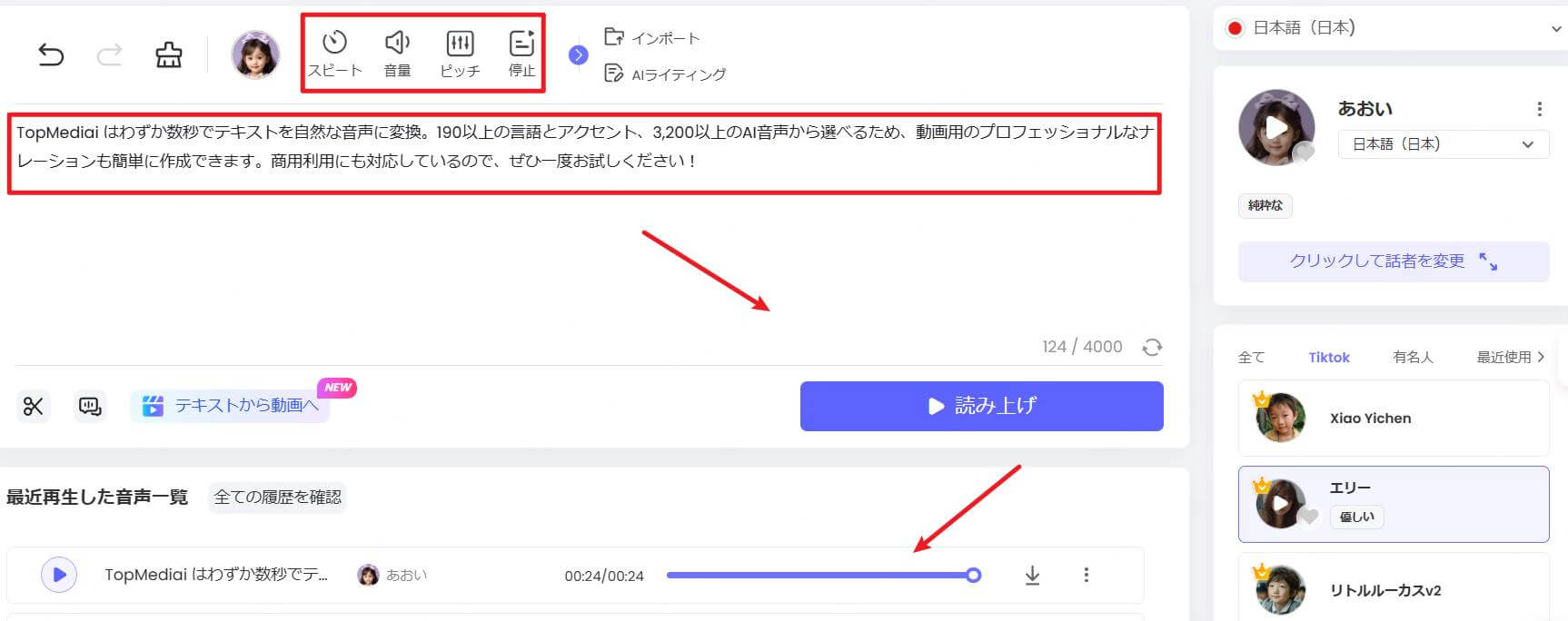Expand more toolbar options with the blue arrow
The image size is (1568, 621).
(578, 55)
